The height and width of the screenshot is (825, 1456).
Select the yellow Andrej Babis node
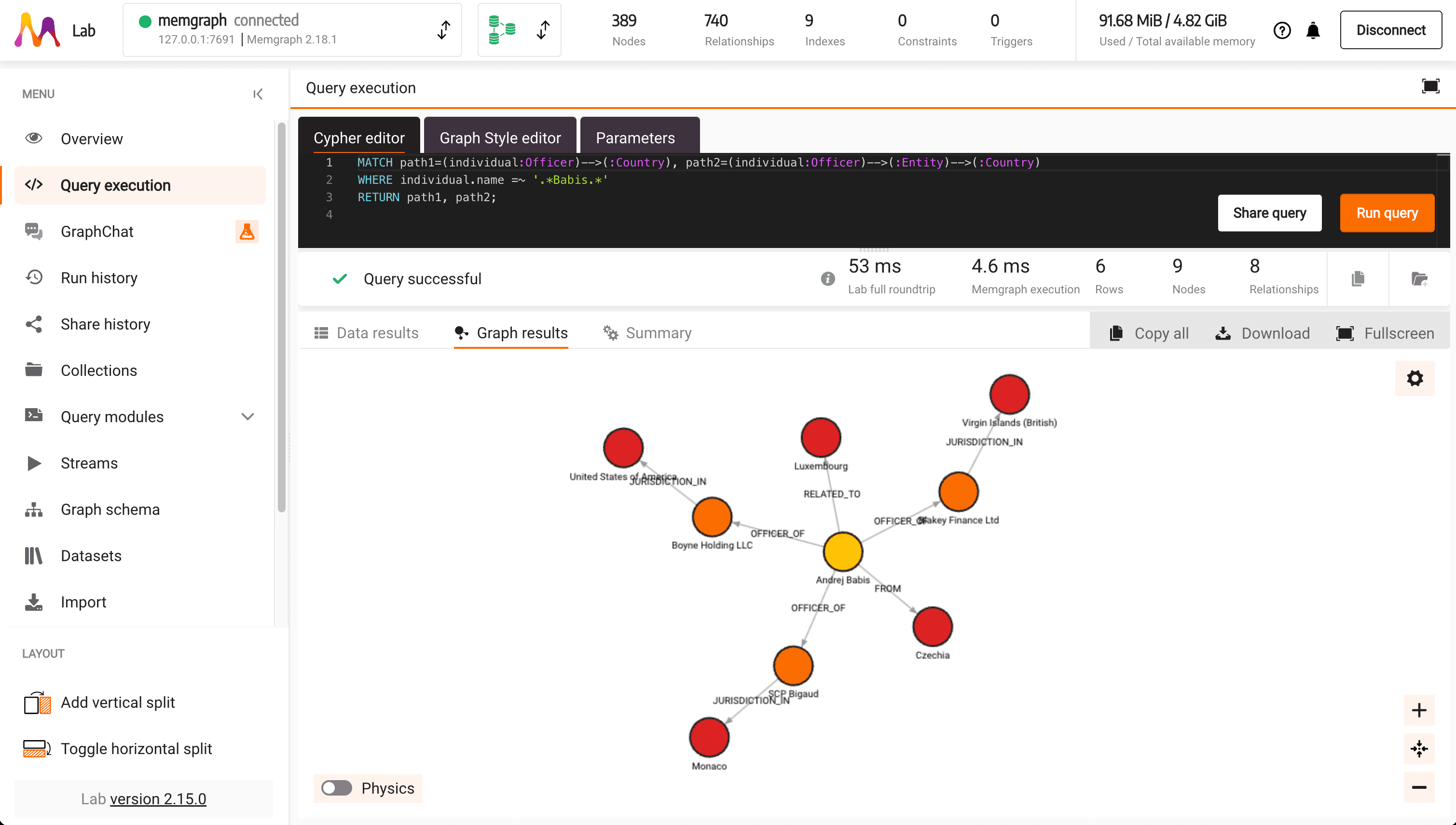point(842,551)
